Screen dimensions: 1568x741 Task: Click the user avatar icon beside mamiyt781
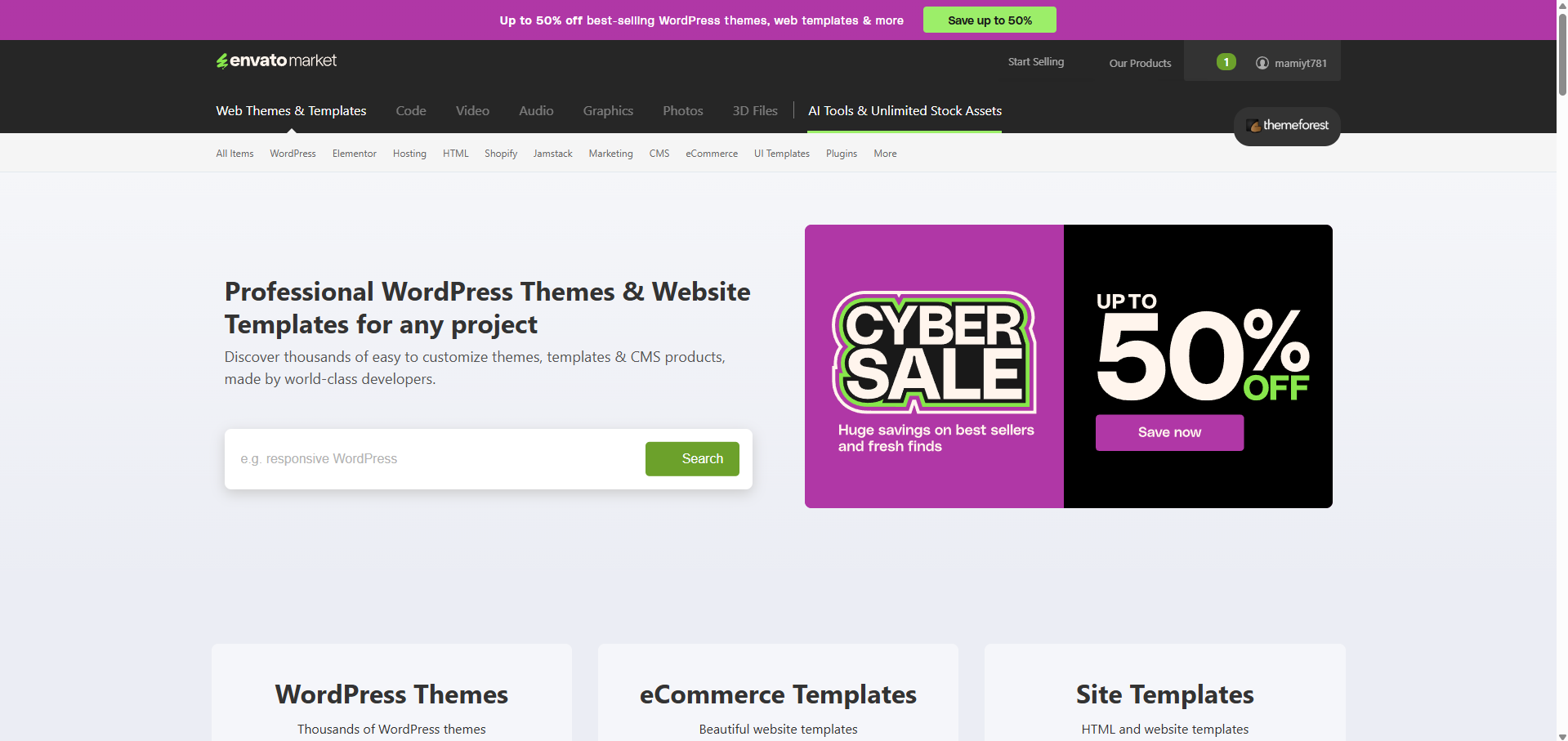[x=1262, y=63]
